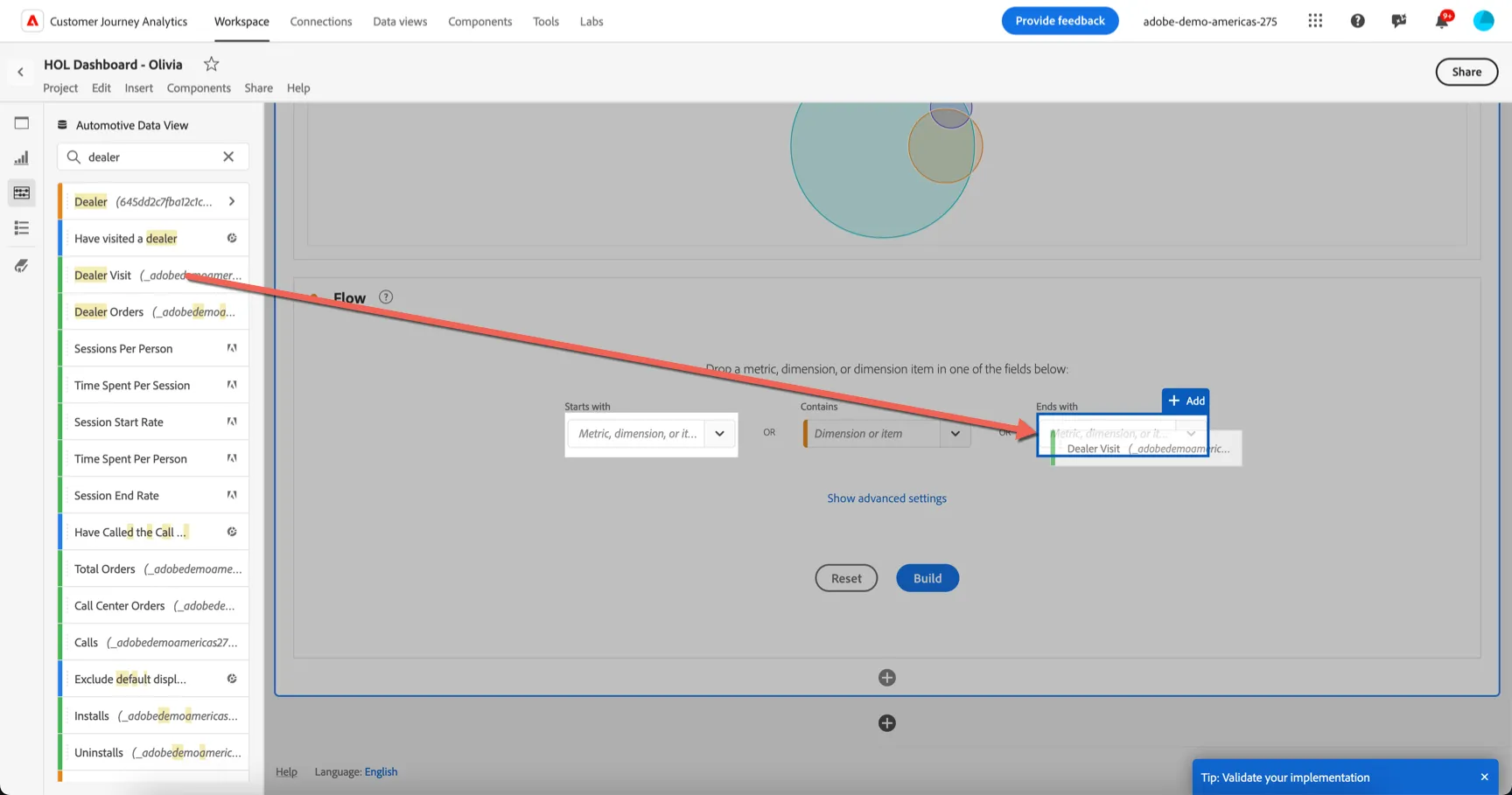Screen dimensions: 1512x795
Task: Select the Dealer Orders metric
Action: (x=154, y=311)
